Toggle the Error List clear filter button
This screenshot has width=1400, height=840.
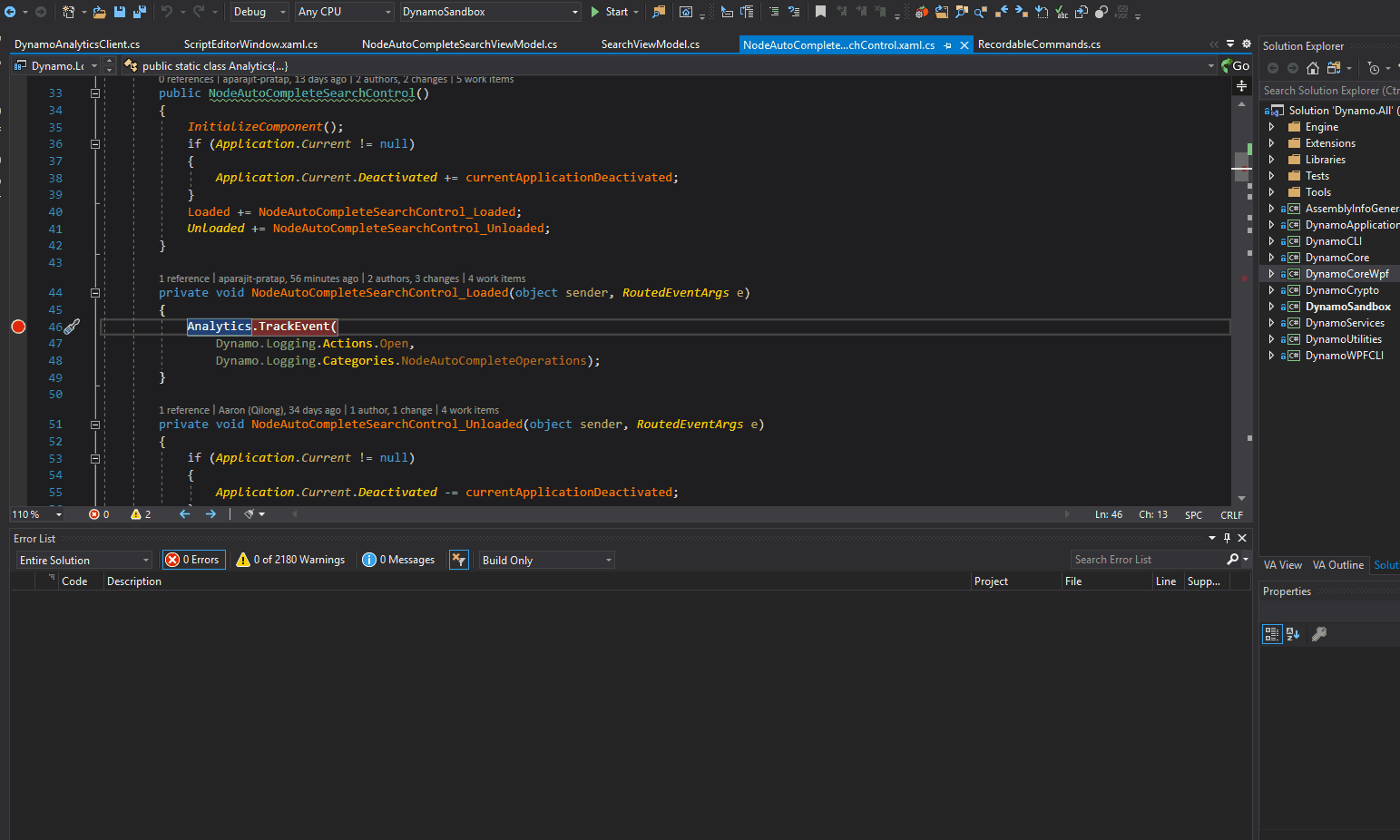[x=459, y=560]
